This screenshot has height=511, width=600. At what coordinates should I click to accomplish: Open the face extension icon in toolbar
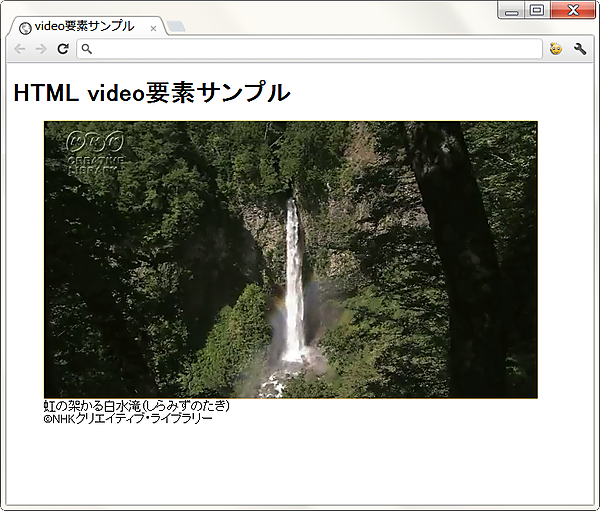pos(556,49)
